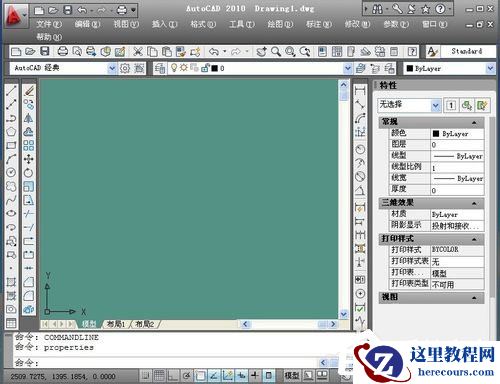Select the Circle draw tool

click(x=11, y=172)
